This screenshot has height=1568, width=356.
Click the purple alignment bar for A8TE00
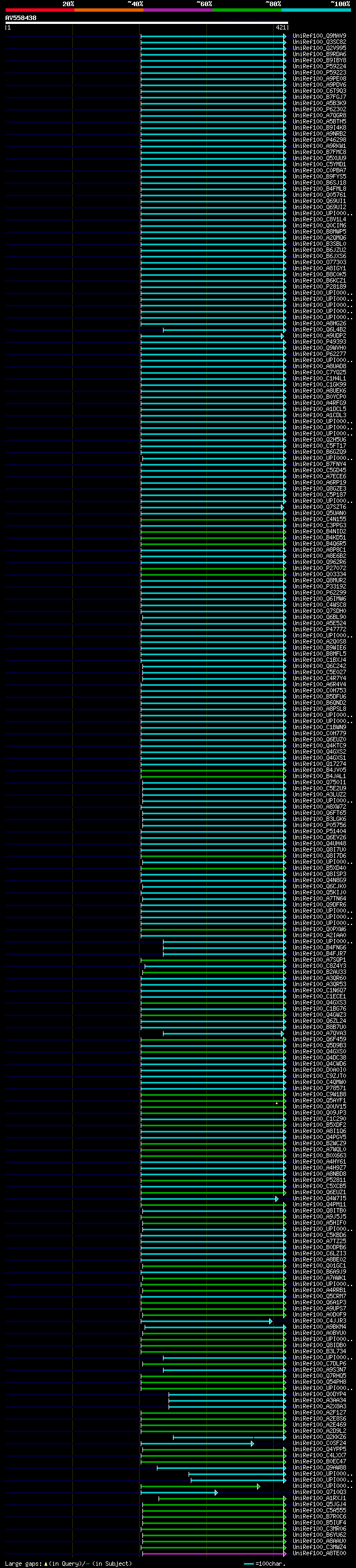(x=213, y=1554)
